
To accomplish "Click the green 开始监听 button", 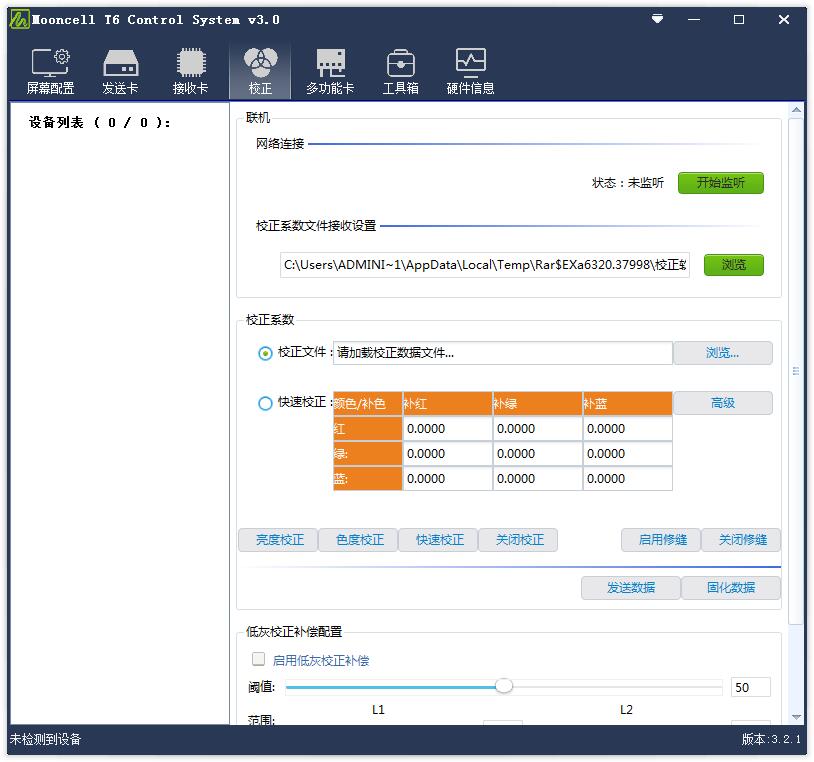I will [x=721, y=183].
